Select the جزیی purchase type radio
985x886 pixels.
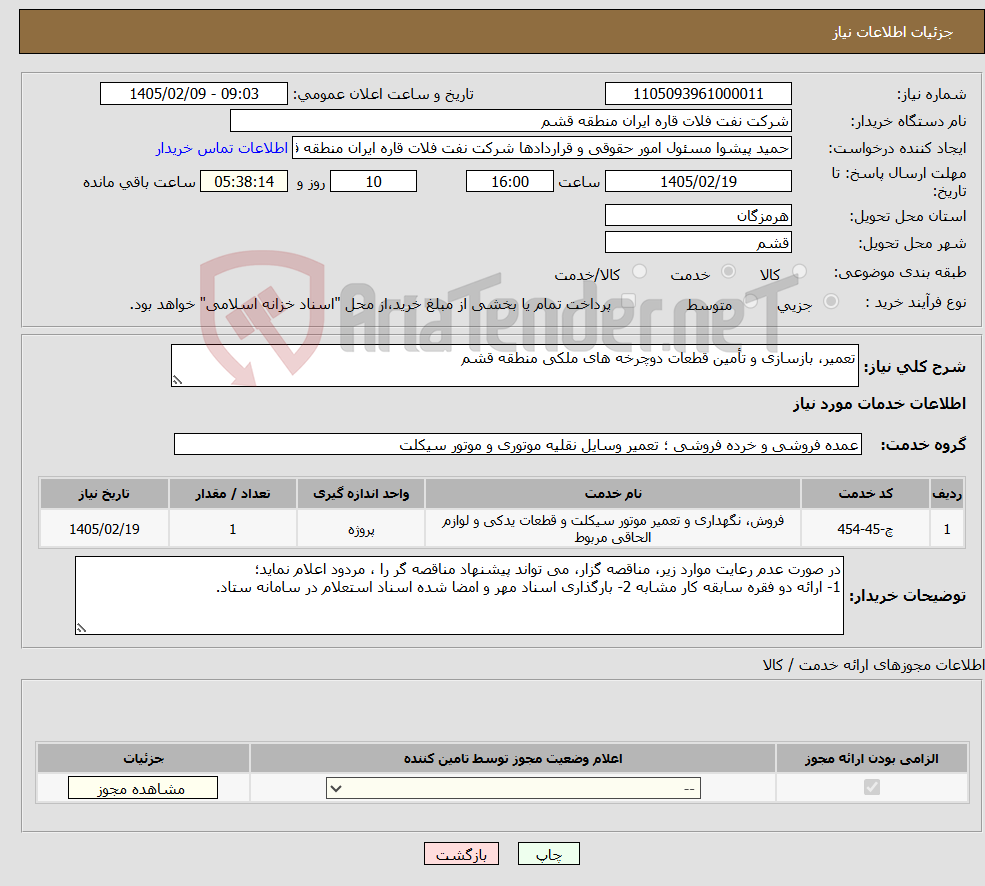[x=830, y=302]
